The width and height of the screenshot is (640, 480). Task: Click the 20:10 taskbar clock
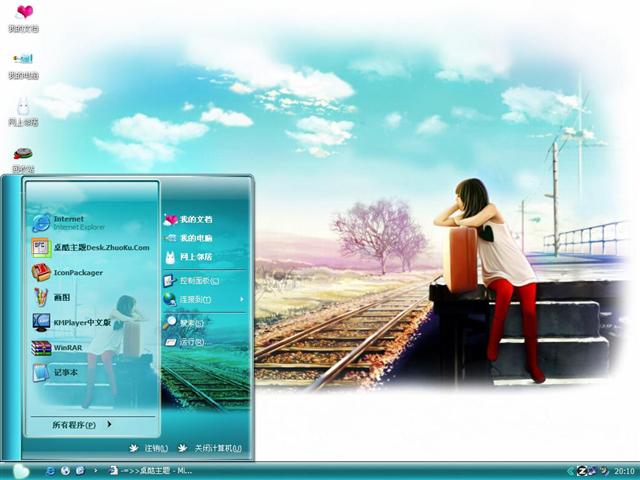point(624,471)
